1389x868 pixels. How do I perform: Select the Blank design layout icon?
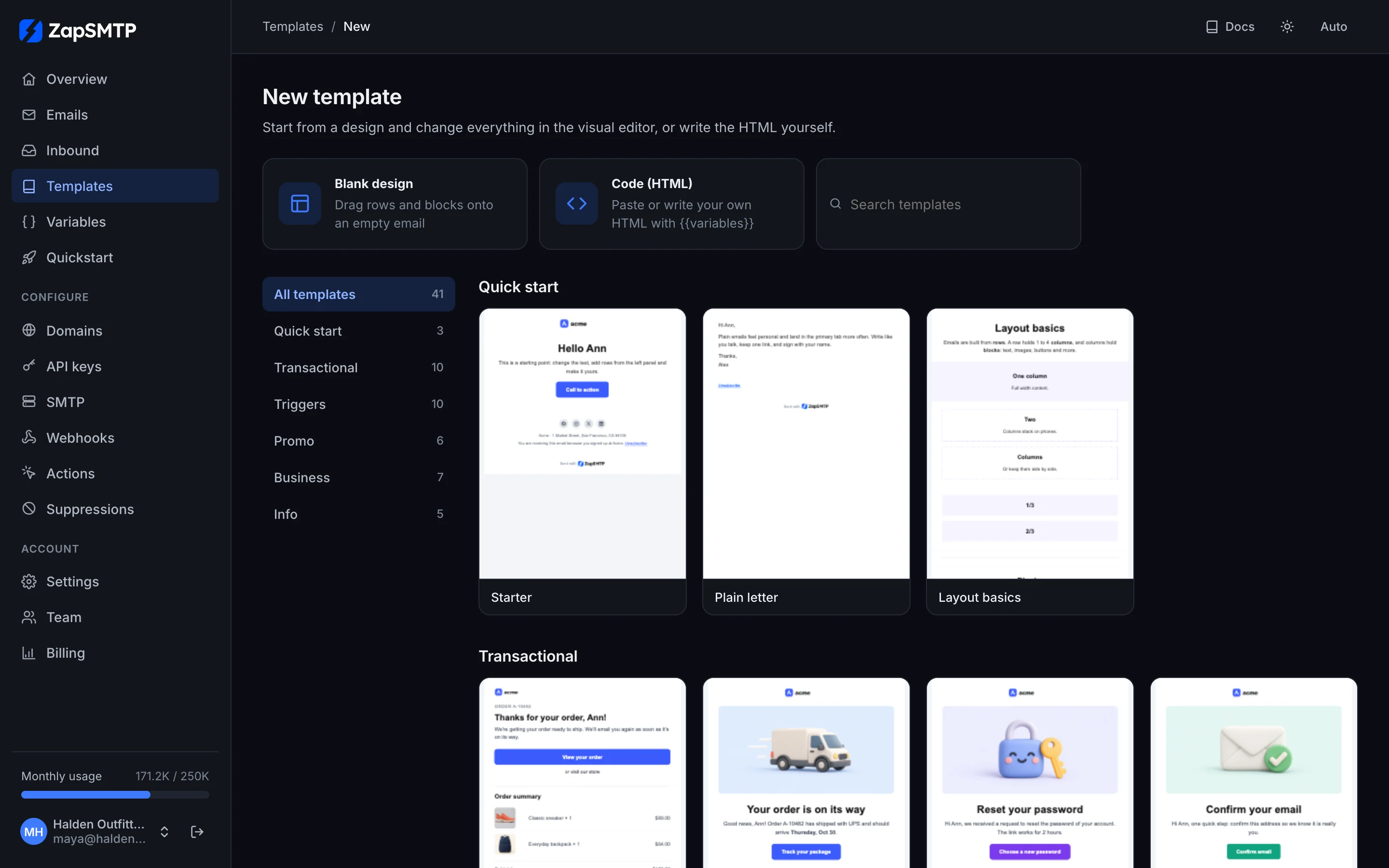[300, 203]
